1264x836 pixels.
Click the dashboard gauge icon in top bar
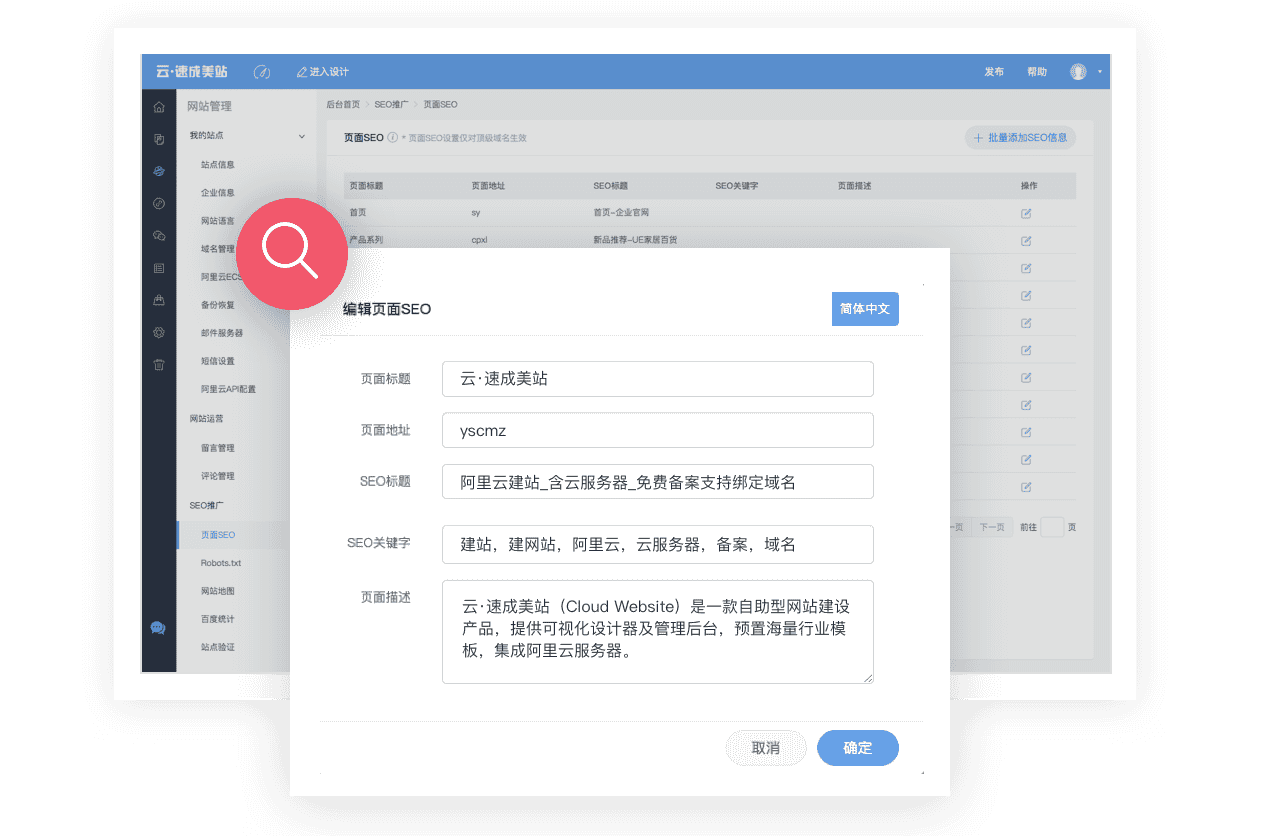click(x=262, y=72)
